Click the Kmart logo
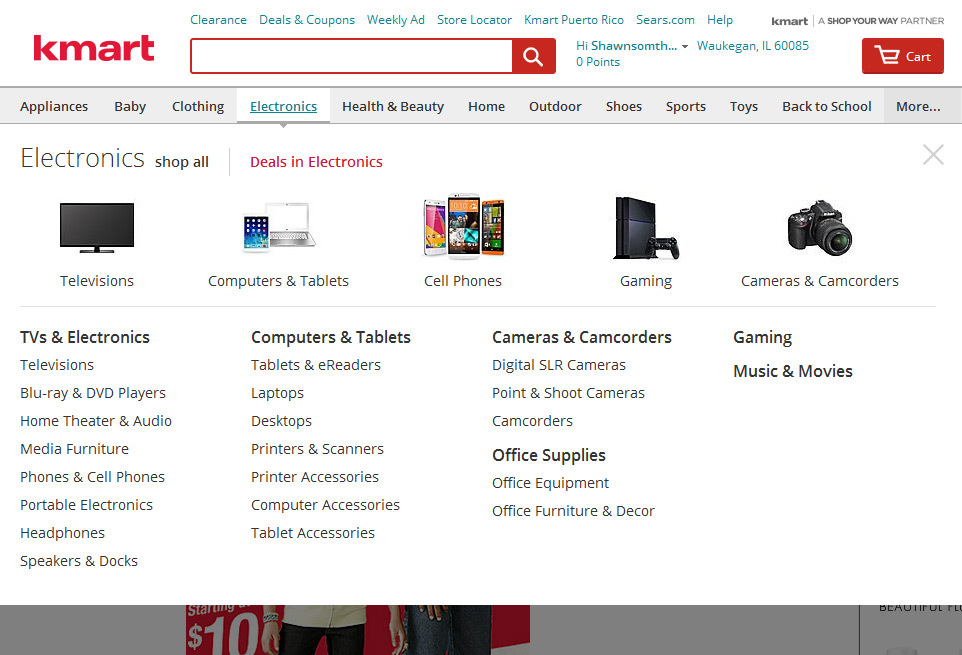The image size is (962, 655). [94, 48]
